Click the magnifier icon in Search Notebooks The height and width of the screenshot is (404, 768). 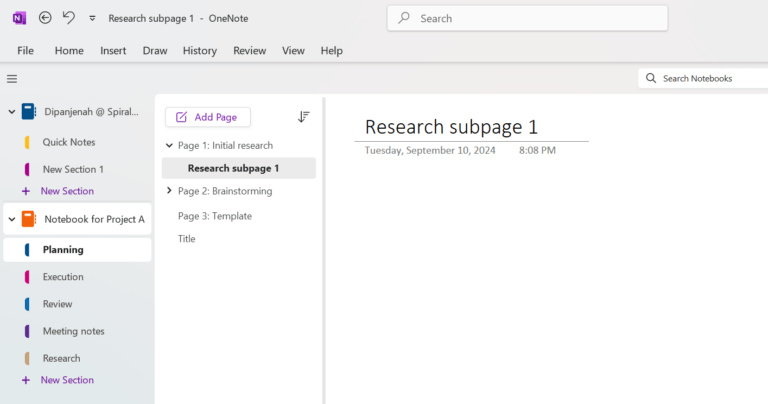(651, 78)
